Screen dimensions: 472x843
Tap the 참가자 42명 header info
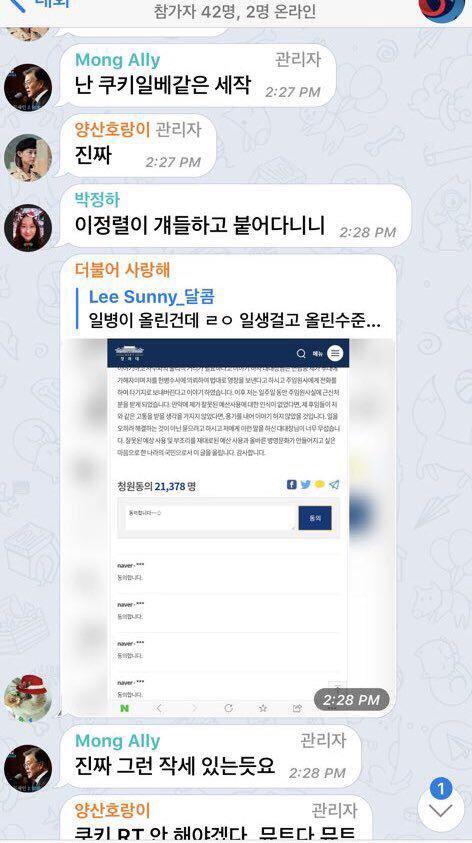click(x=234, y=11)
